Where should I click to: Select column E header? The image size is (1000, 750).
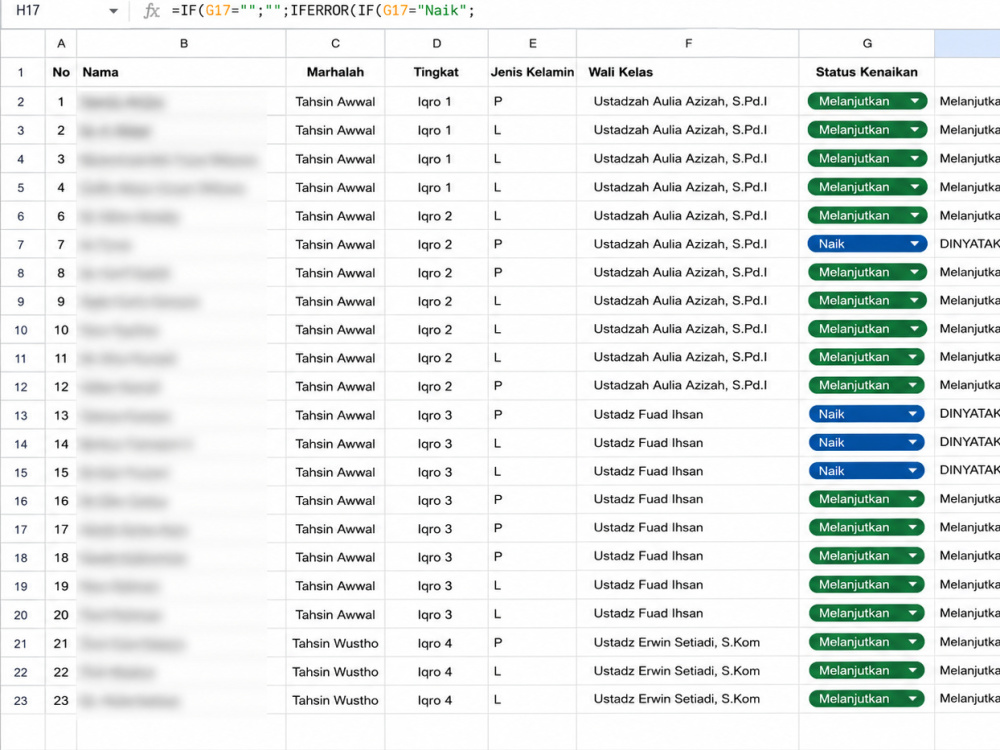(533, 43)
